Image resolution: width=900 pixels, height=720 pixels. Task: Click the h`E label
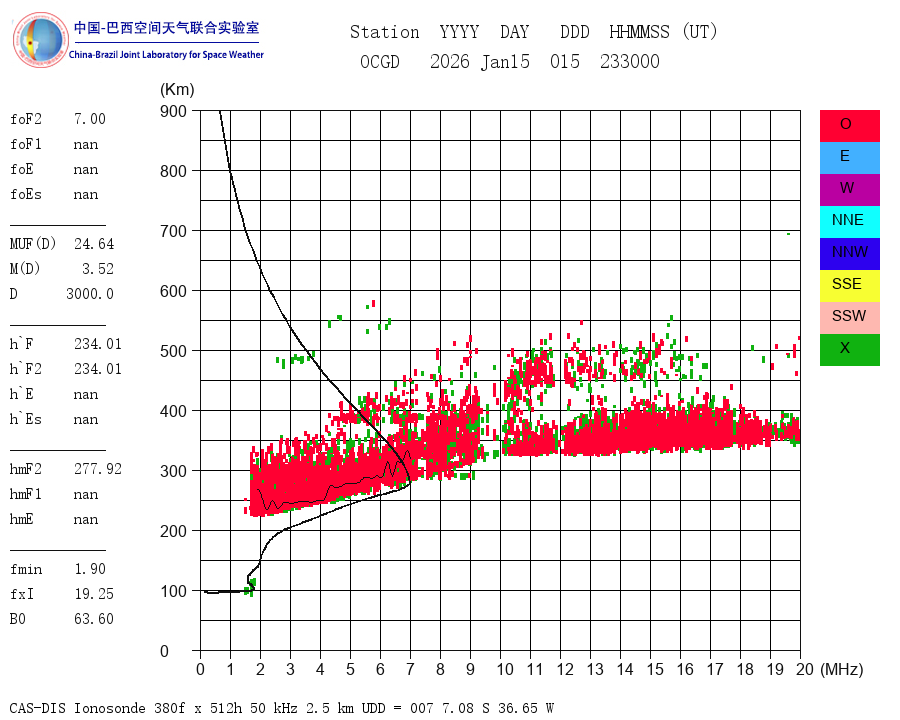(x=22, y=394)
